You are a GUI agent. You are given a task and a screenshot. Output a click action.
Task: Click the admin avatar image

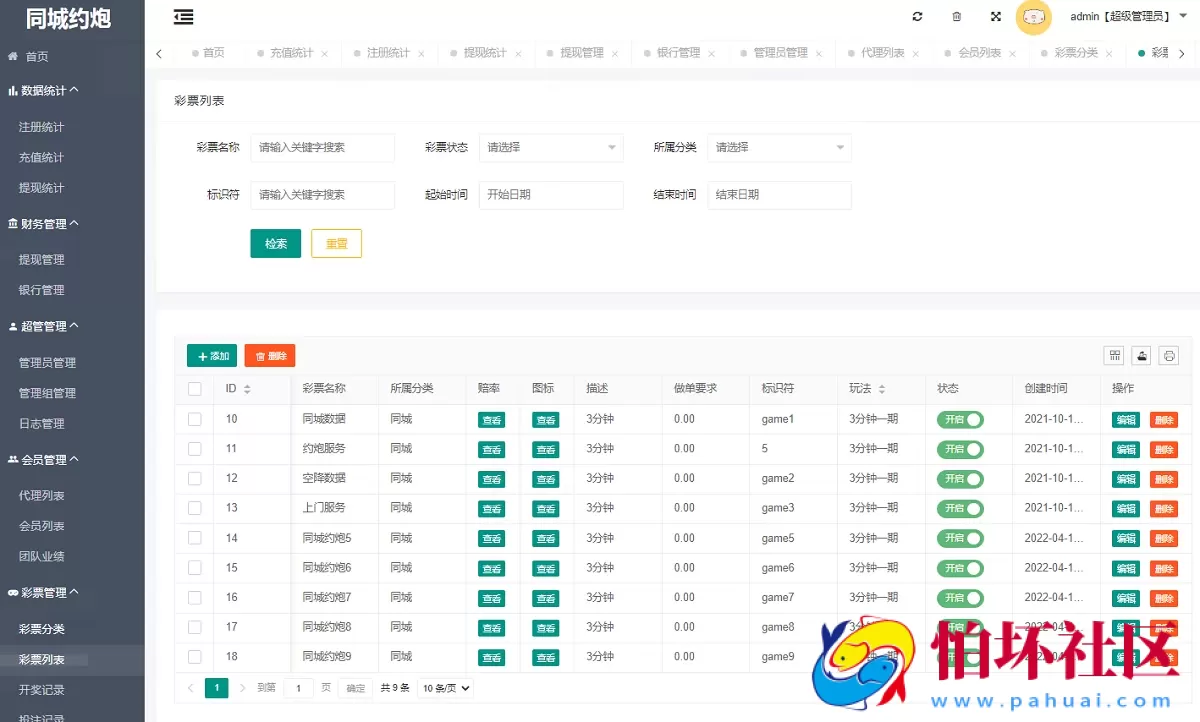[1034, 17]
